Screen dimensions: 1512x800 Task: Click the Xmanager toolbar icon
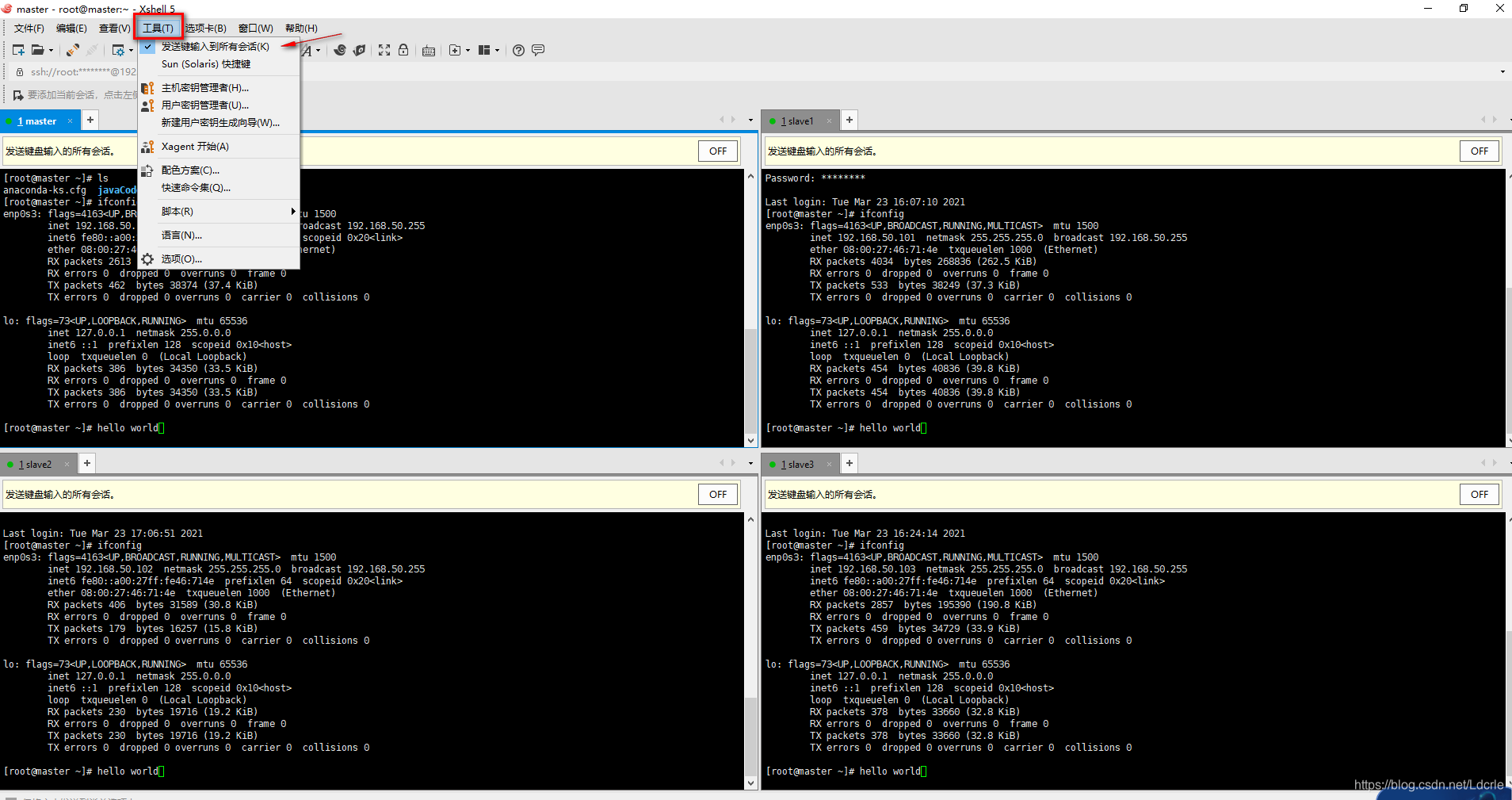click(360, 50)
